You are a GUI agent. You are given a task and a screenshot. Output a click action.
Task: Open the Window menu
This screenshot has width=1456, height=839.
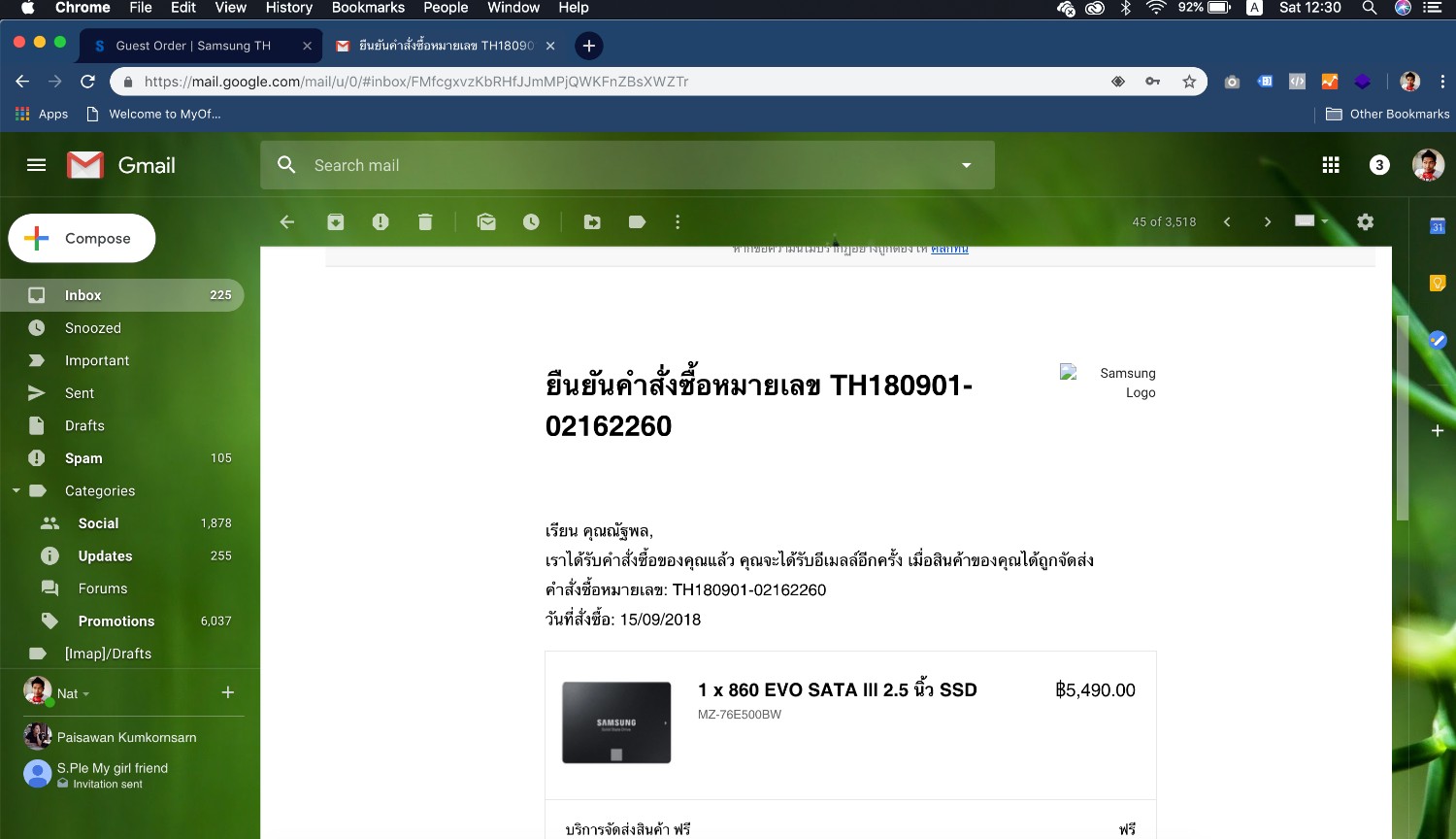pyautogui.click(x=513, y=8)
